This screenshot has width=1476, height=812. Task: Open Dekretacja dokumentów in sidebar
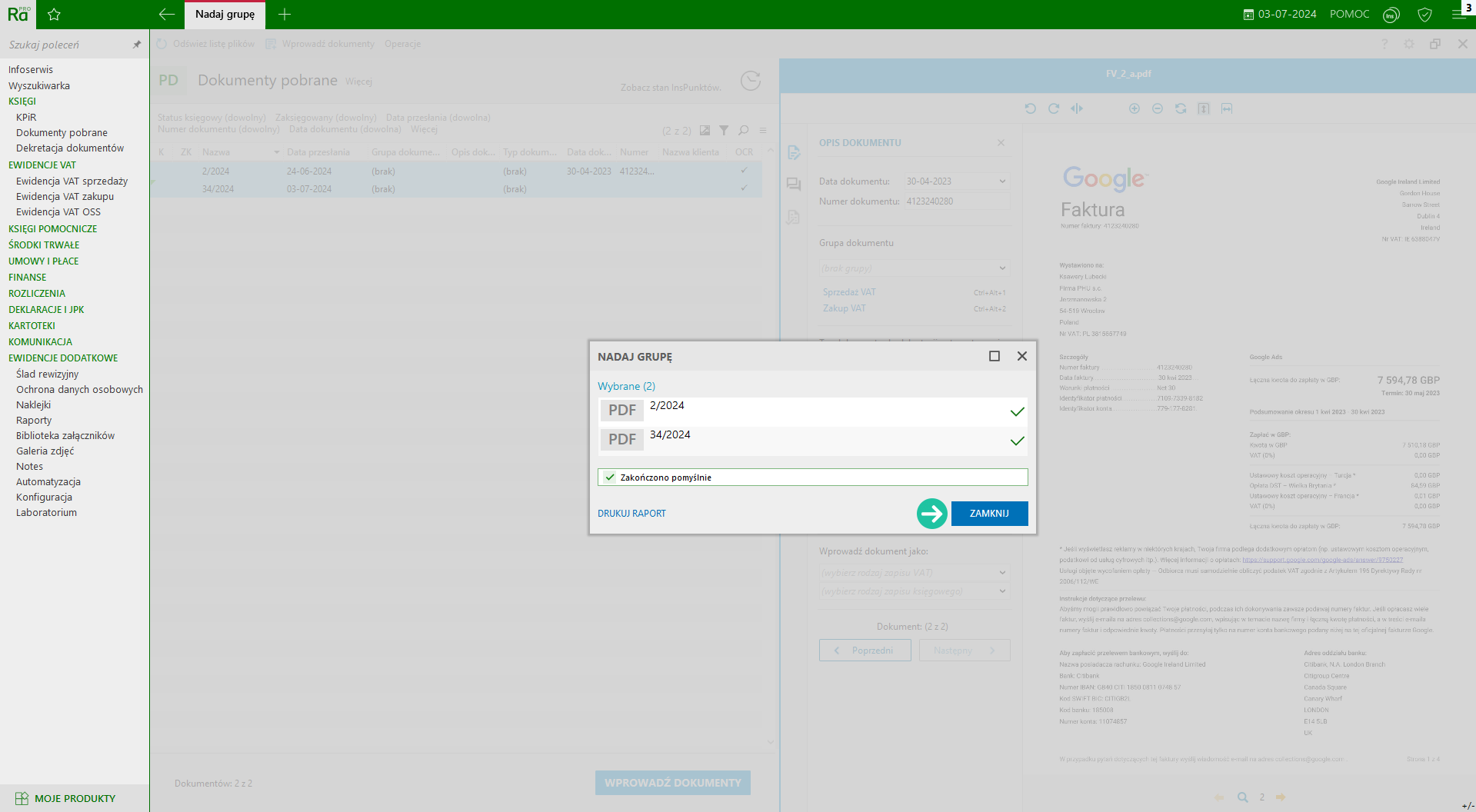(x=70, y=148)
